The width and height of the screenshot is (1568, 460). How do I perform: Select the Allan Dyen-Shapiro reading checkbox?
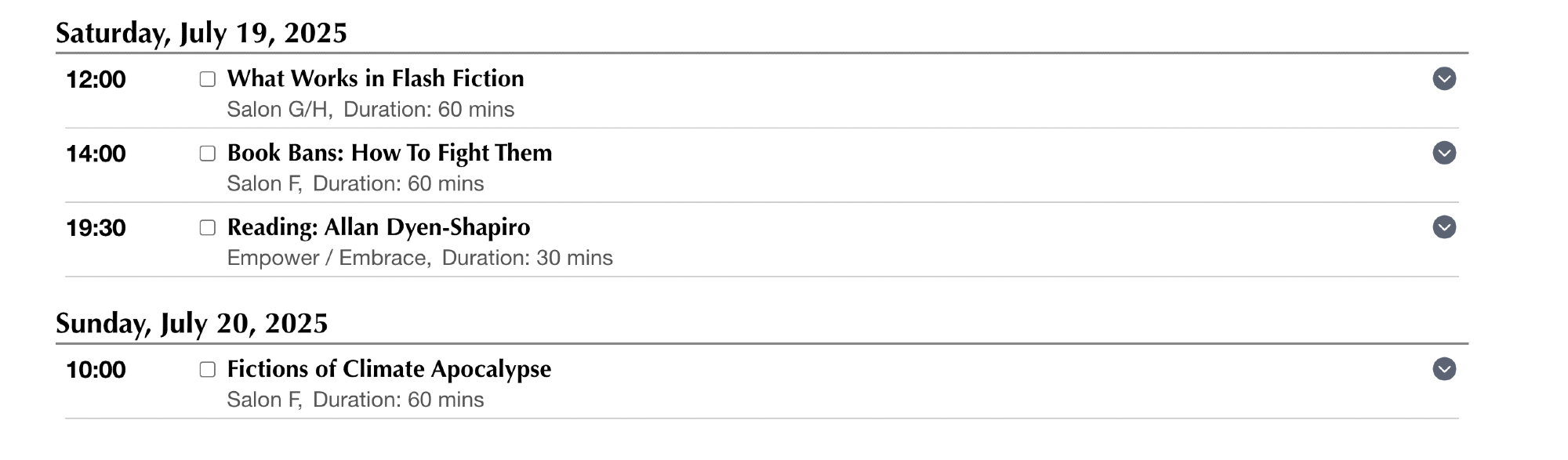click(x=208, y=228)
